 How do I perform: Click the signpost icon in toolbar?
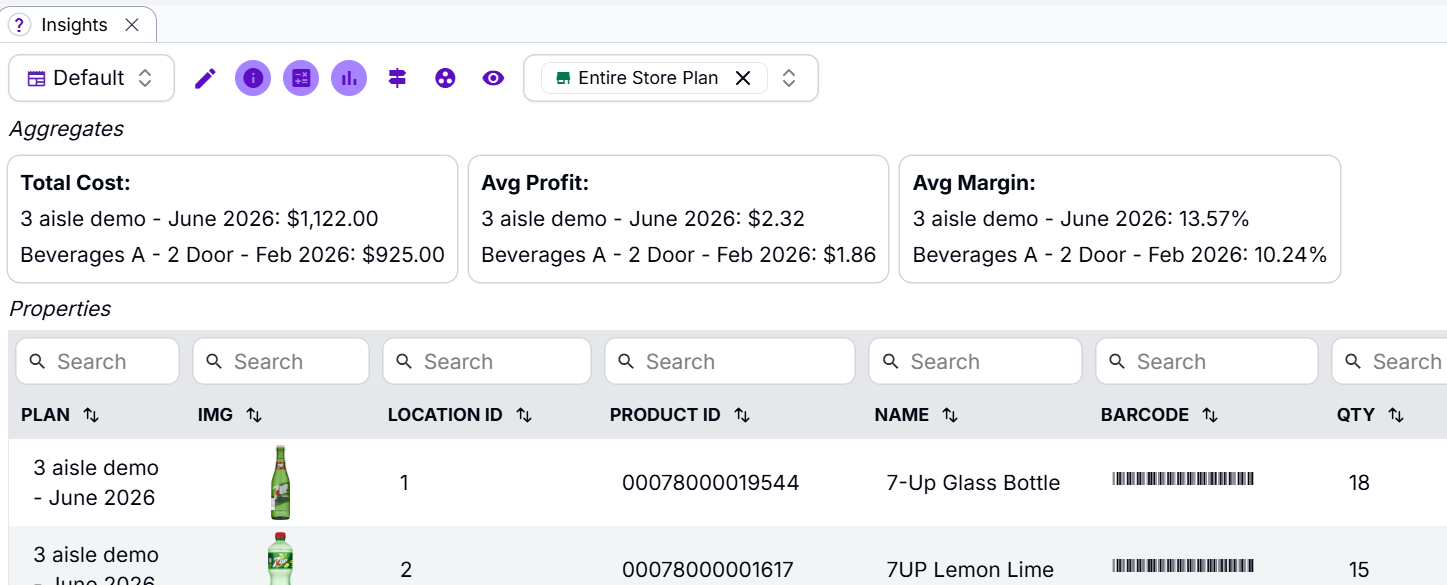[397, 78]
